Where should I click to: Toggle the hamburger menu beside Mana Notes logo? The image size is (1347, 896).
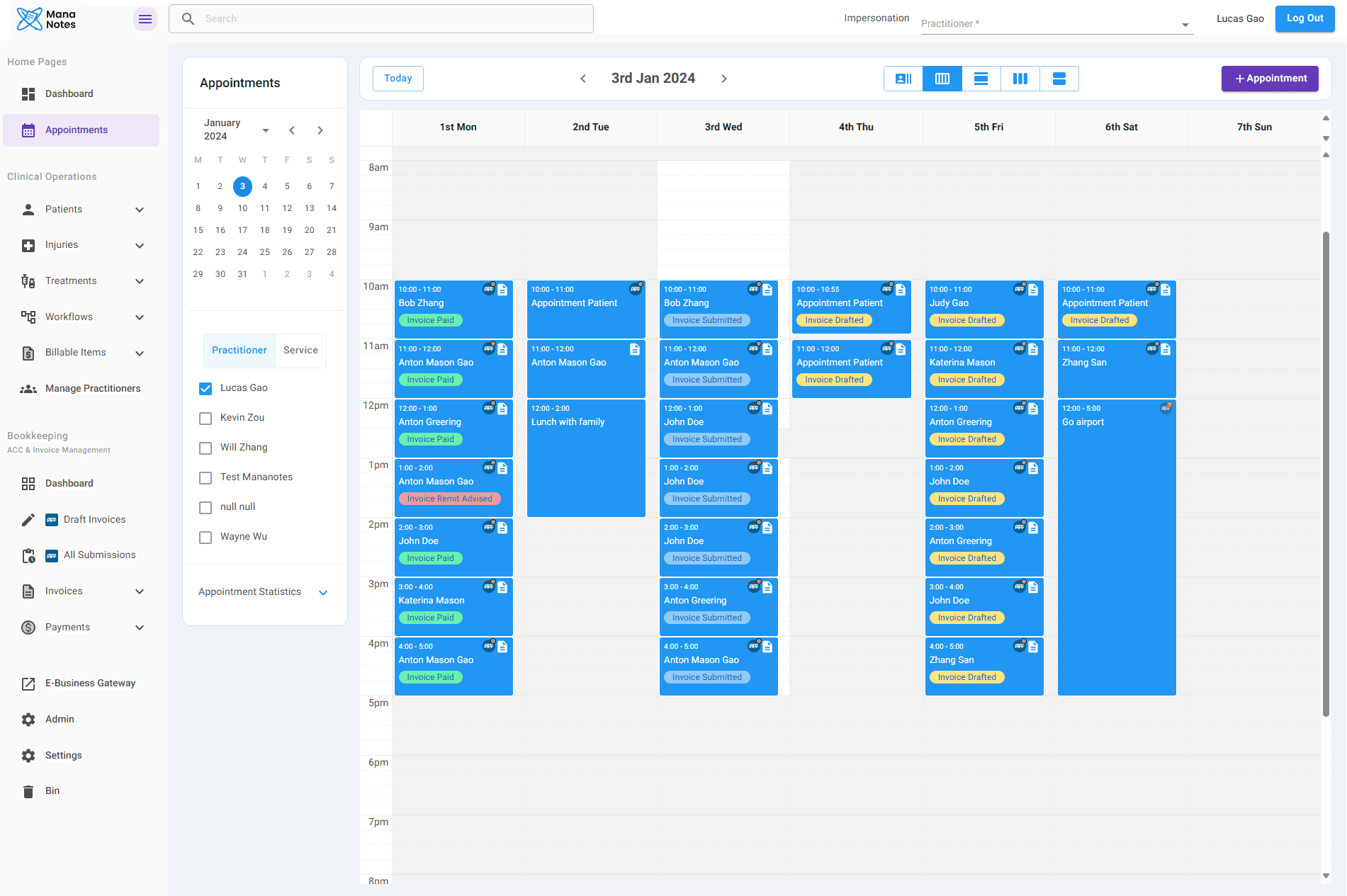point(145,19)
